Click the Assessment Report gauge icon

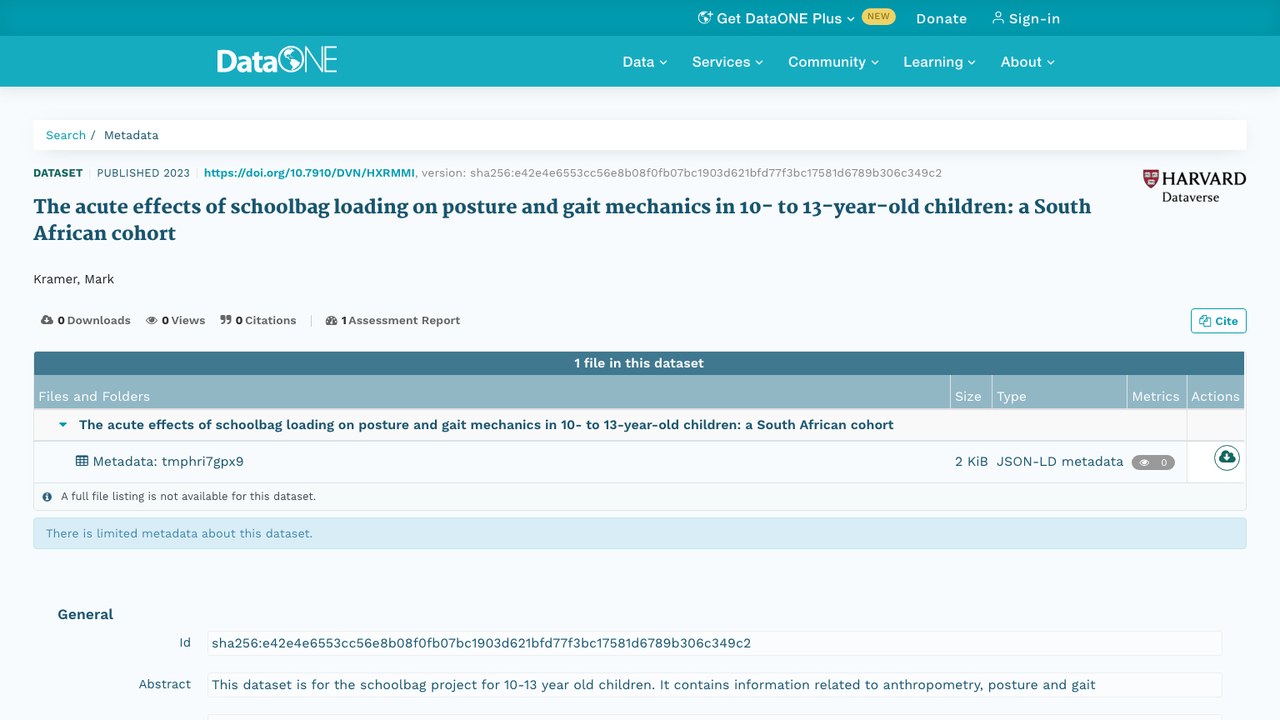(x=332, y=321)
